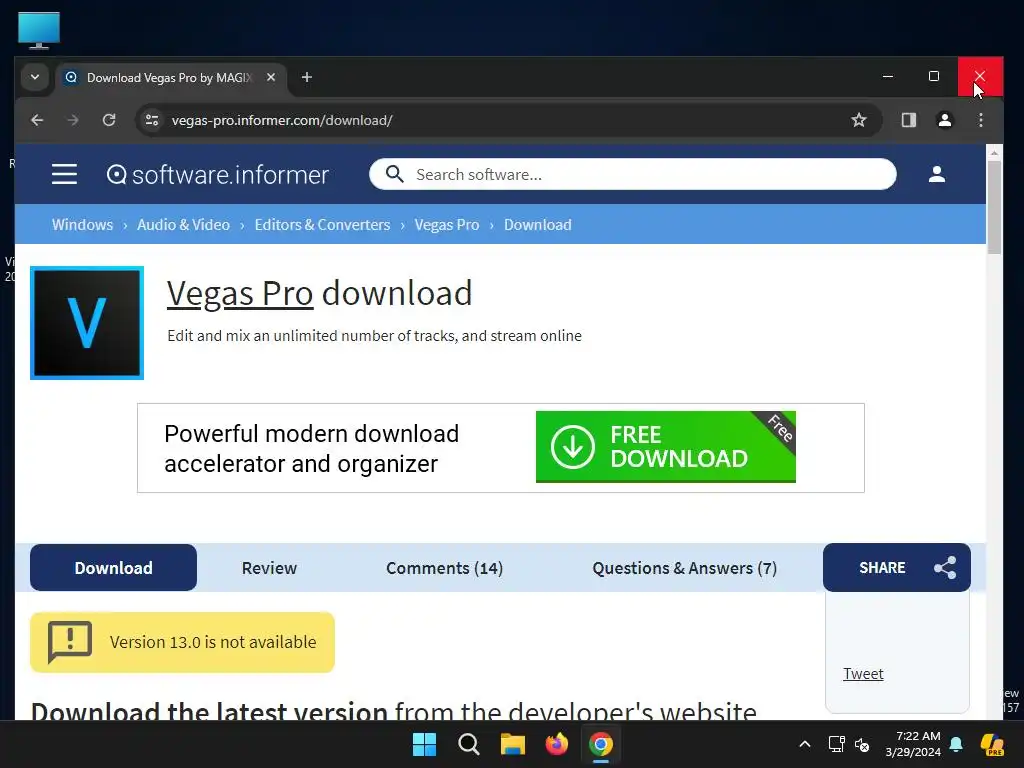The height and width of the screenshot is (768, 1024).
Task: Go back in Chrome
Action: pos(37,120)
